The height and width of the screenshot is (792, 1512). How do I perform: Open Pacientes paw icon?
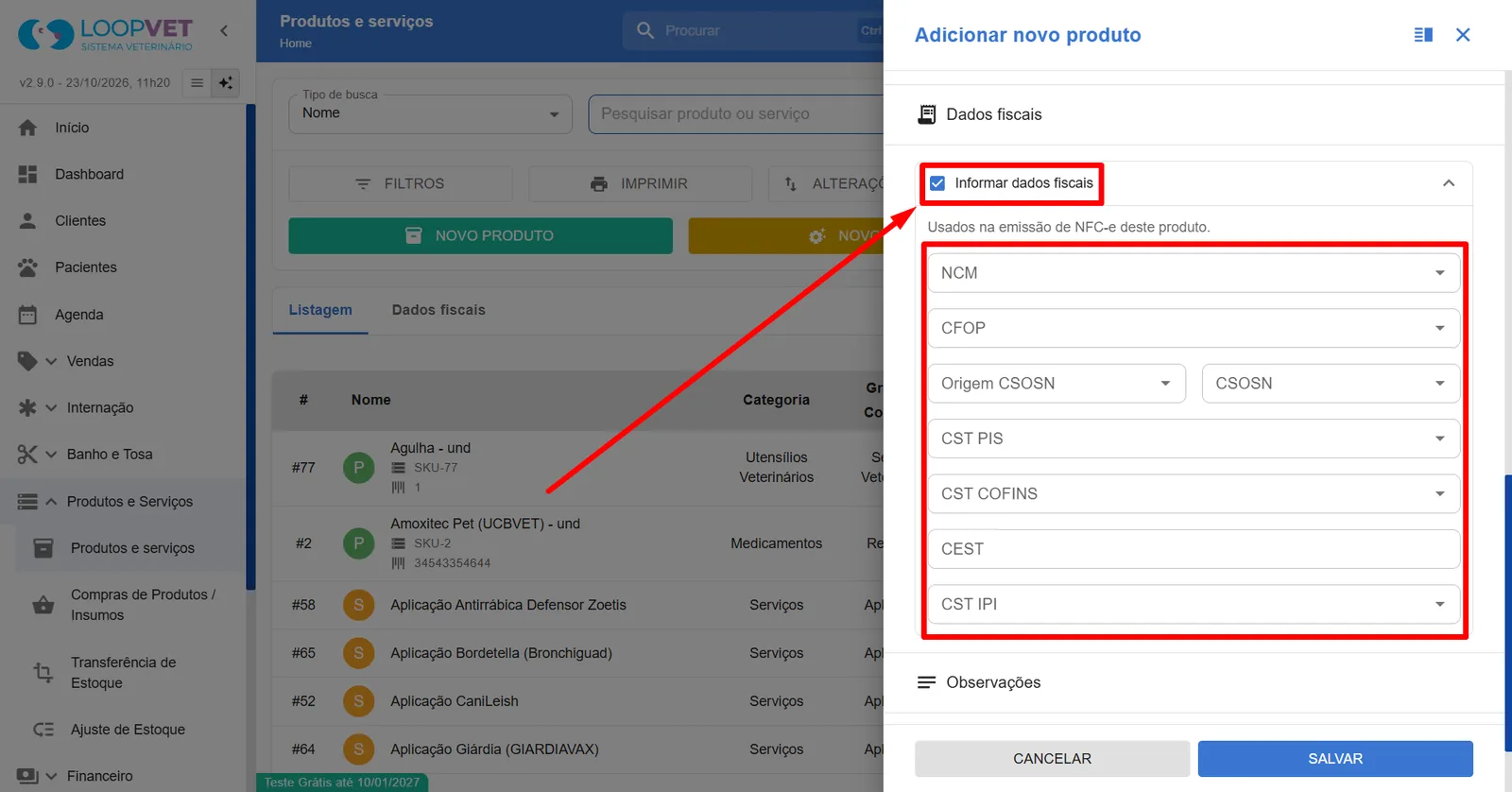tap(28, 267)
